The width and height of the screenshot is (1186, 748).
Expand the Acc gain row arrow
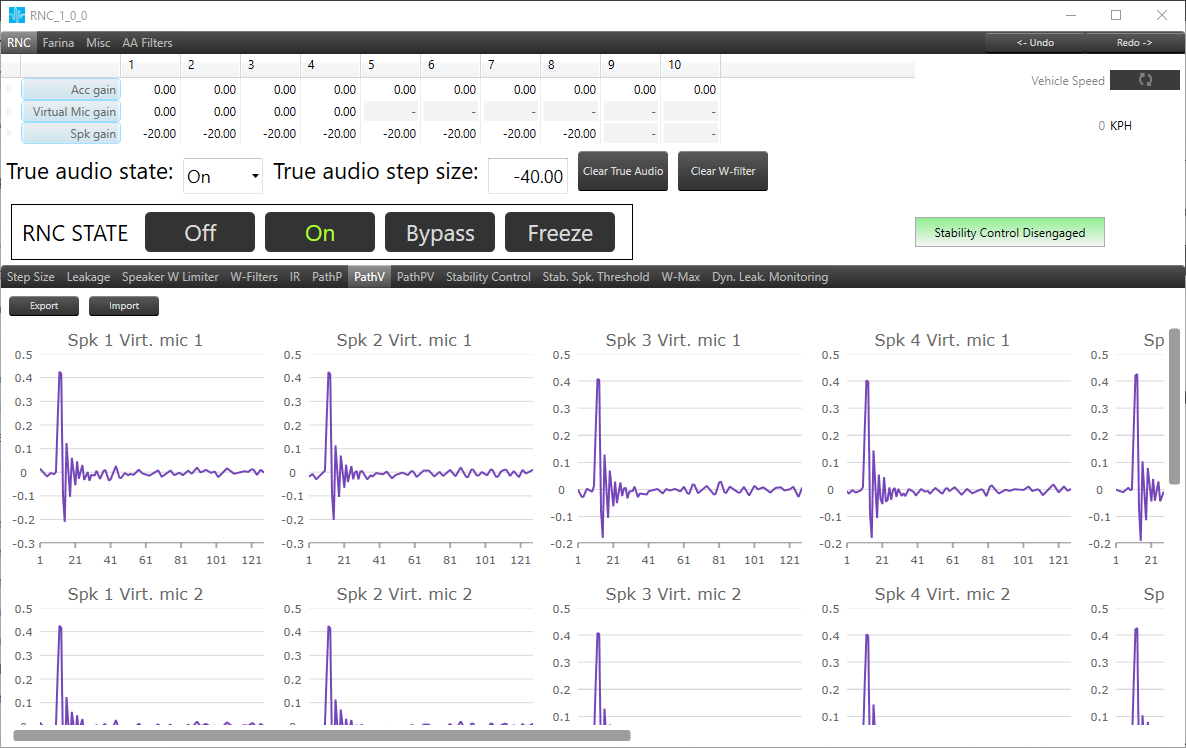[x=9, y=90]
